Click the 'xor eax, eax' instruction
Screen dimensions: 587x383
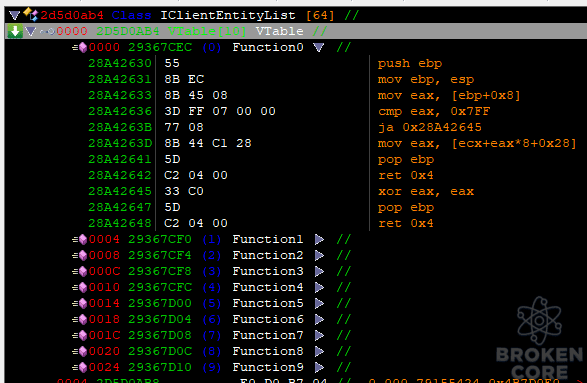426,192
